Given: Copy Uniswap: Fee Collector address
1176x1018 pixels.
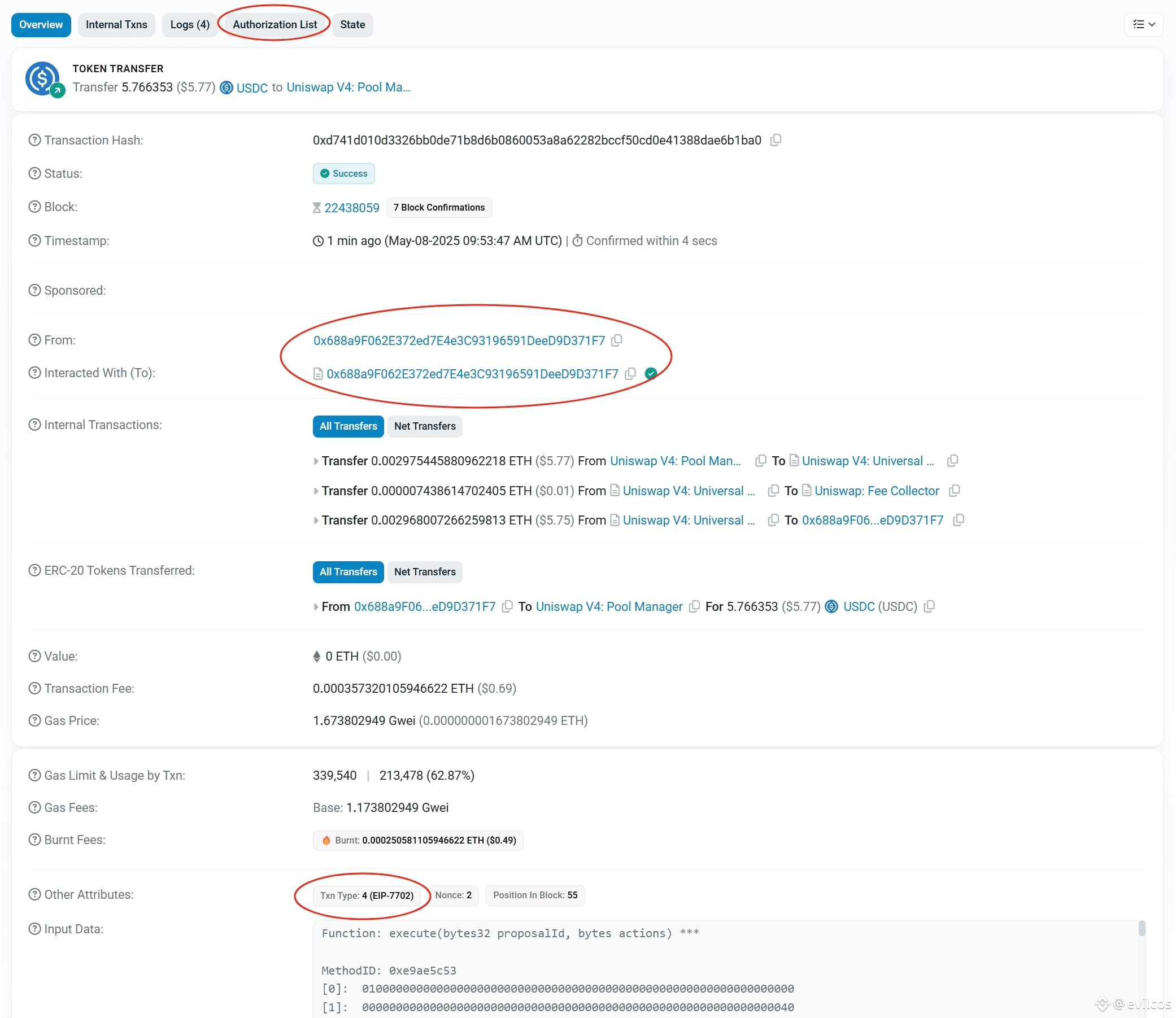Looking at the screenshot, I should [x=955, y=491].
